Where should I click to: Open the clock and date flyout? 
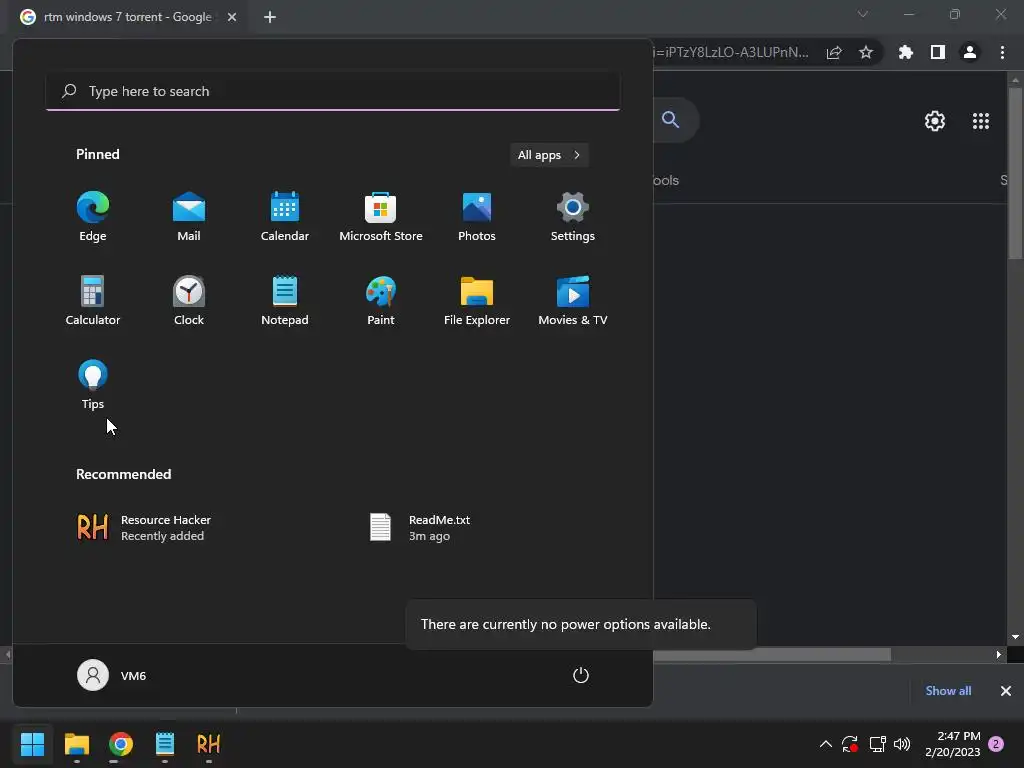point(952,744)
